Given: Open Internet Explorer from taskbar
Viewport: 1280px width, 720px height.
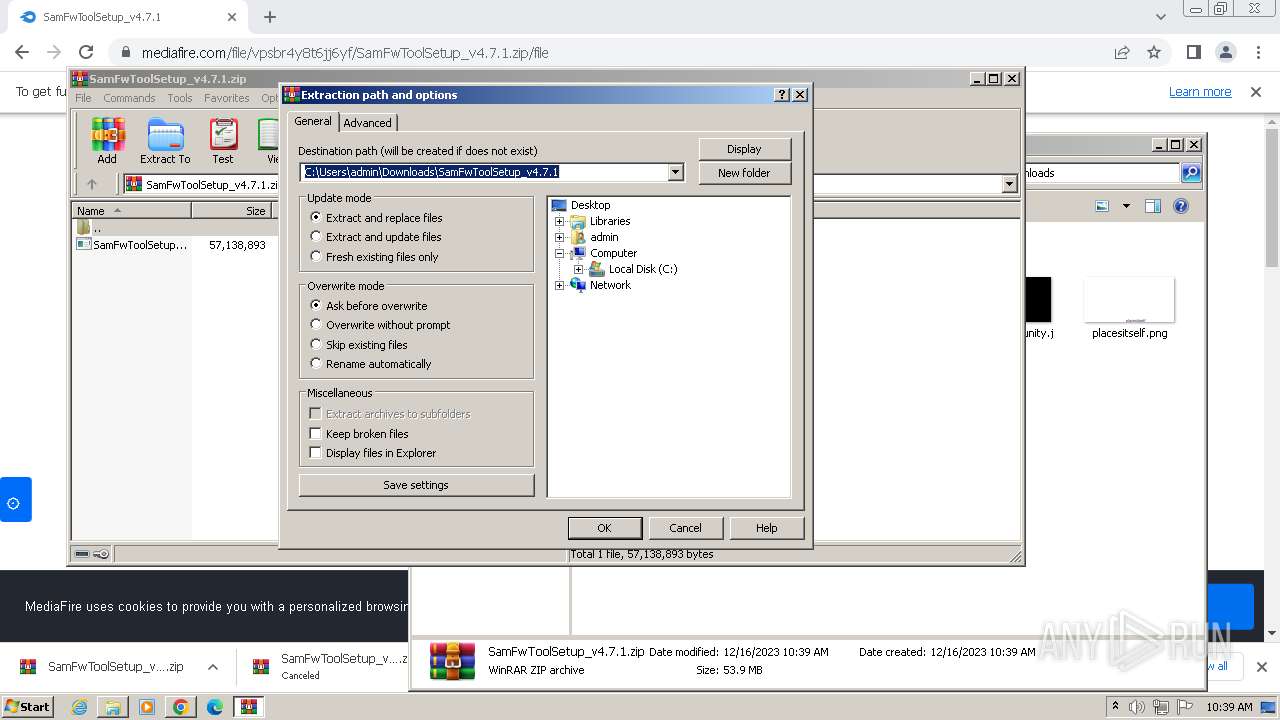Looking at the screenshot, I should pyautogui.click(x=79, y=707).
